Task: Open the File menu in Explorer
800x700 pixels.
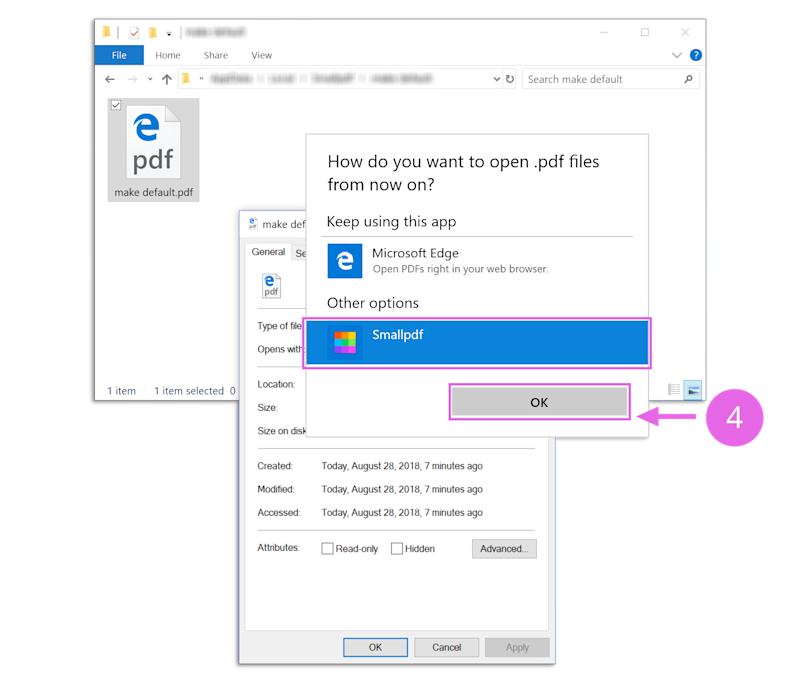Action: (x=119, y=55)
